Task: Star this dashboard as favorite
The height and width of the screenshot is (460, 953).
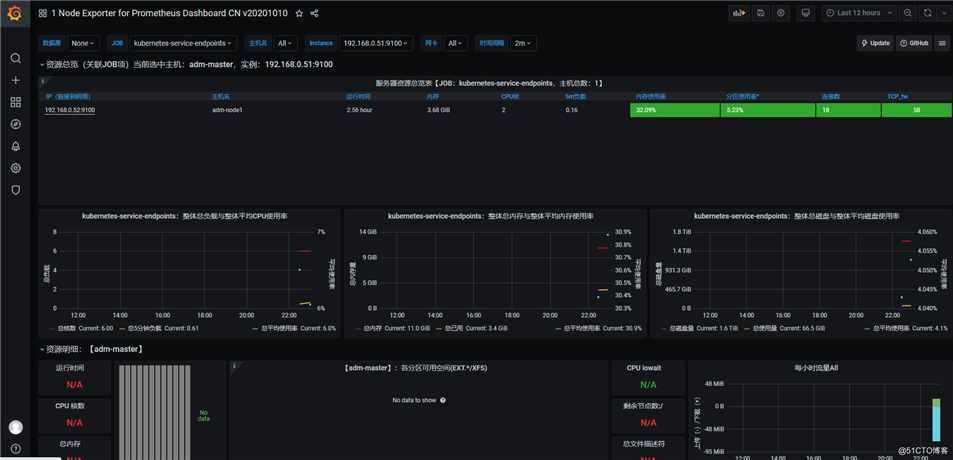Action: point(299,13)
